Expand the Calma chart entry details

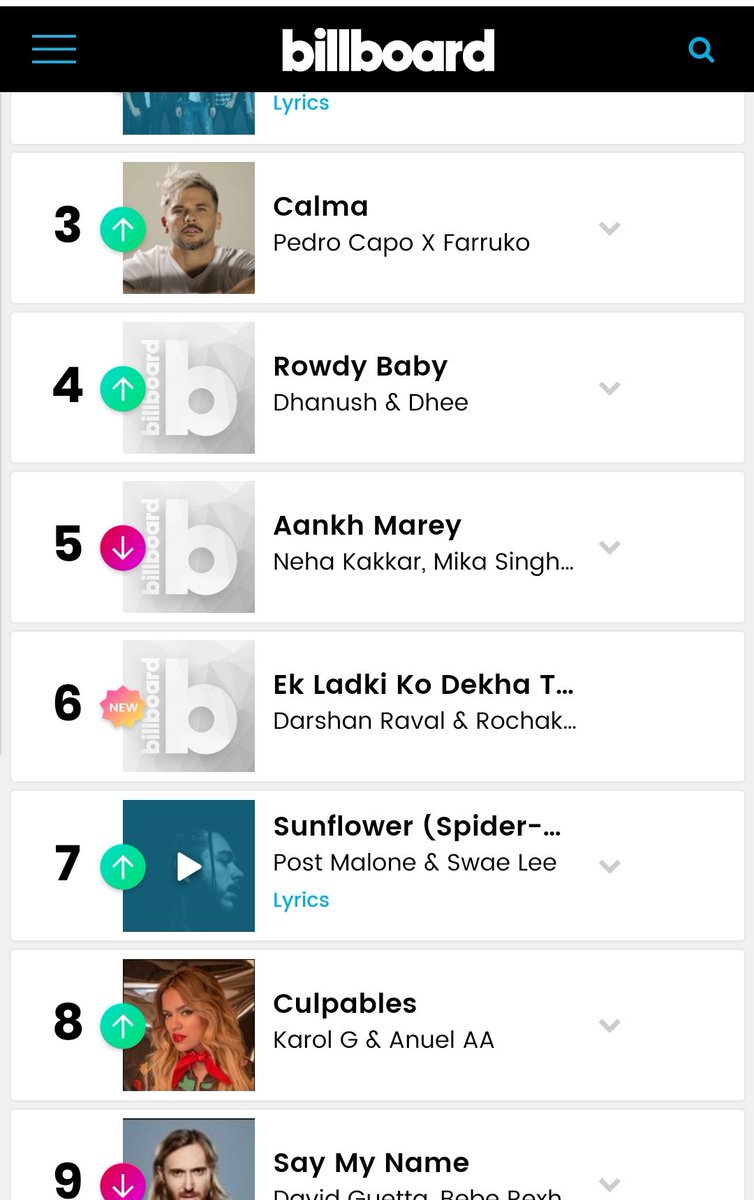point(609,228)
